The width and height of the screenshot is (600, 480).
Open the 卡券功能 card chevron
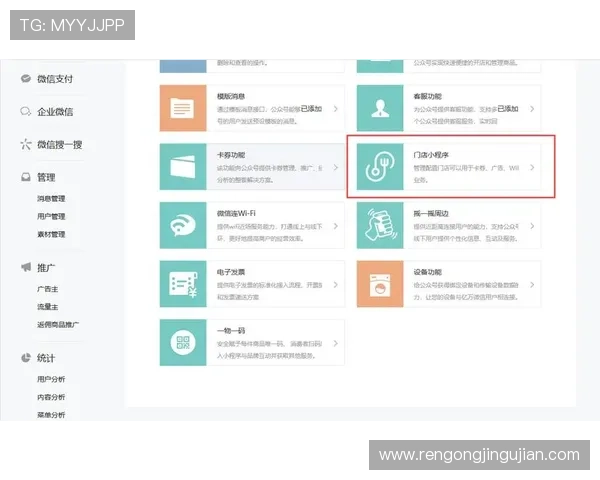tap(336, 168)
